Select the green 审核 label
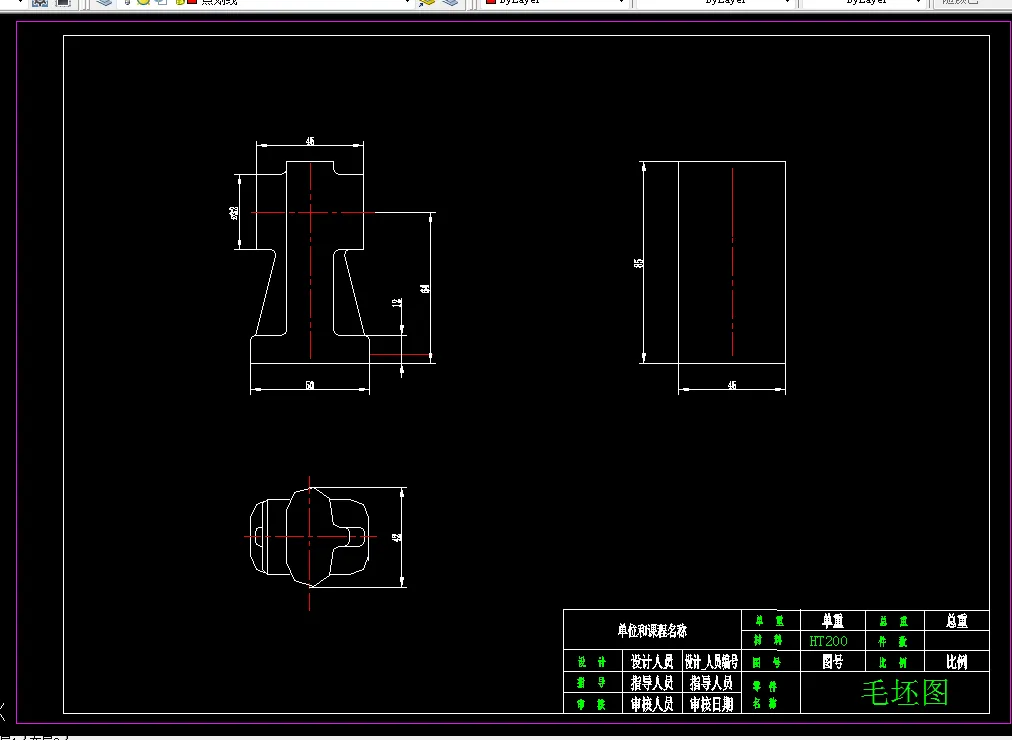Screen dimensions: 1012x740 point(591,704)
